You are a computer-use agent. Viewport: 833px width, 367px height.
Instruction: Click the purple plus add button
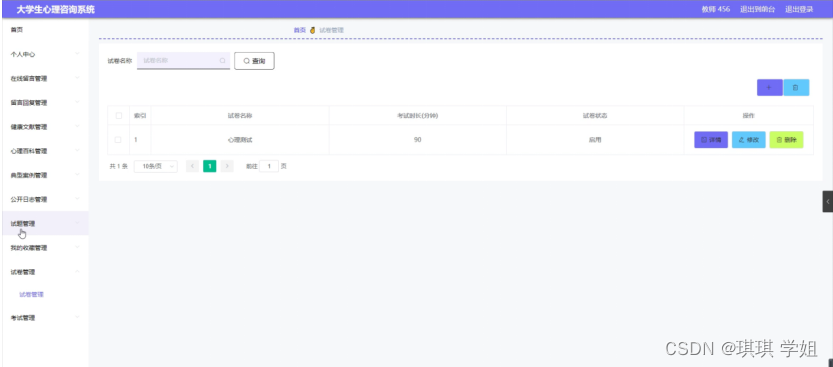769,88
